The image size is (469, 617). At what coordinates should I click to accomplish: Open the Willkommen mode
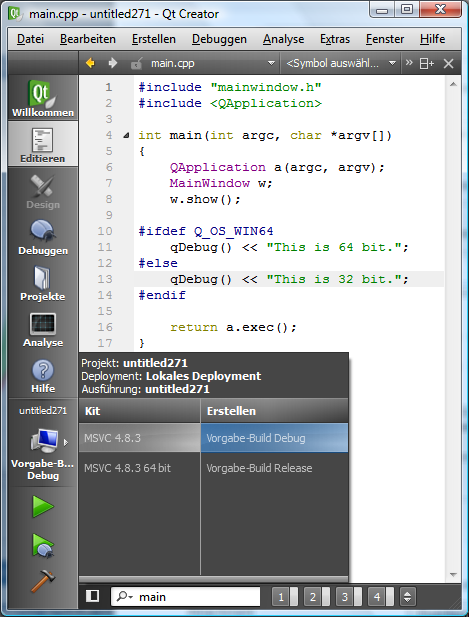(x=42, y=98)
